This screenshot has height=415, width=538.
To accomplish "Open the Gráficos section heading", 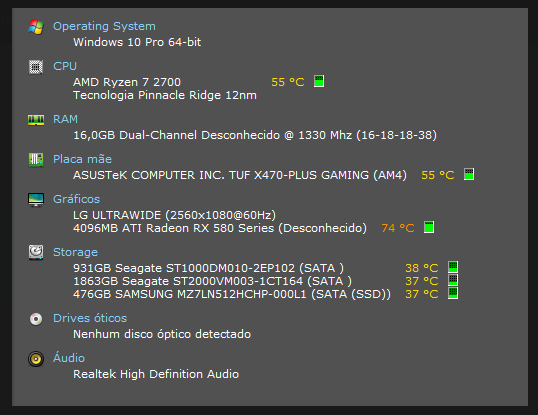I will point(77,199).
